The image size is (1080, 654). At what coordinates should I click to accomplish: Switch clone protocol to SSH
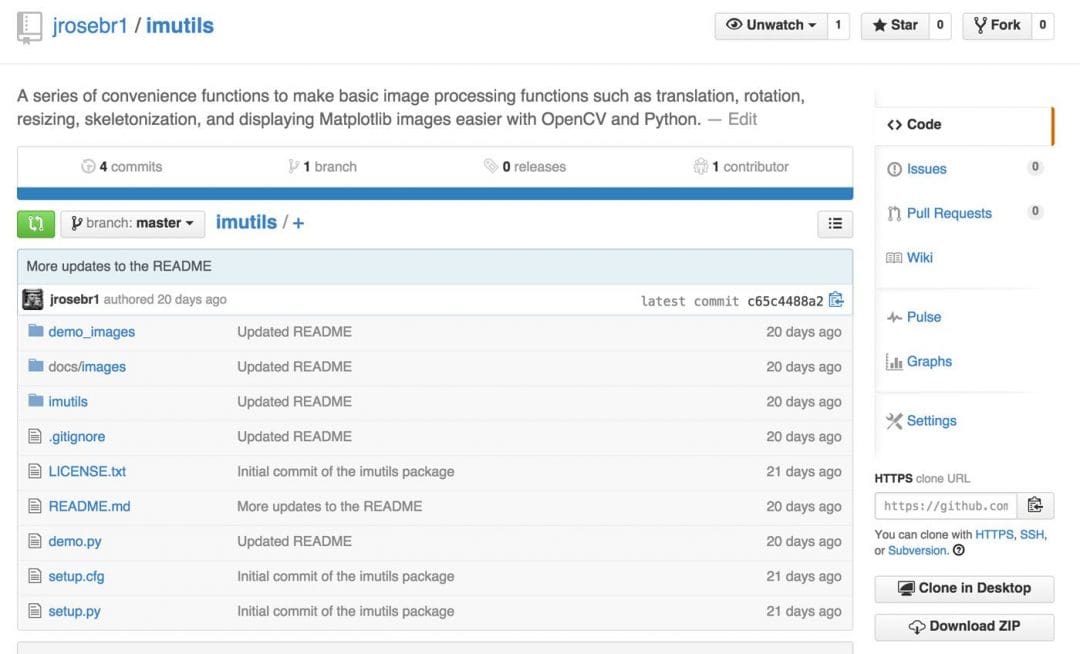pyautogui.click(x=1032, y=534)
